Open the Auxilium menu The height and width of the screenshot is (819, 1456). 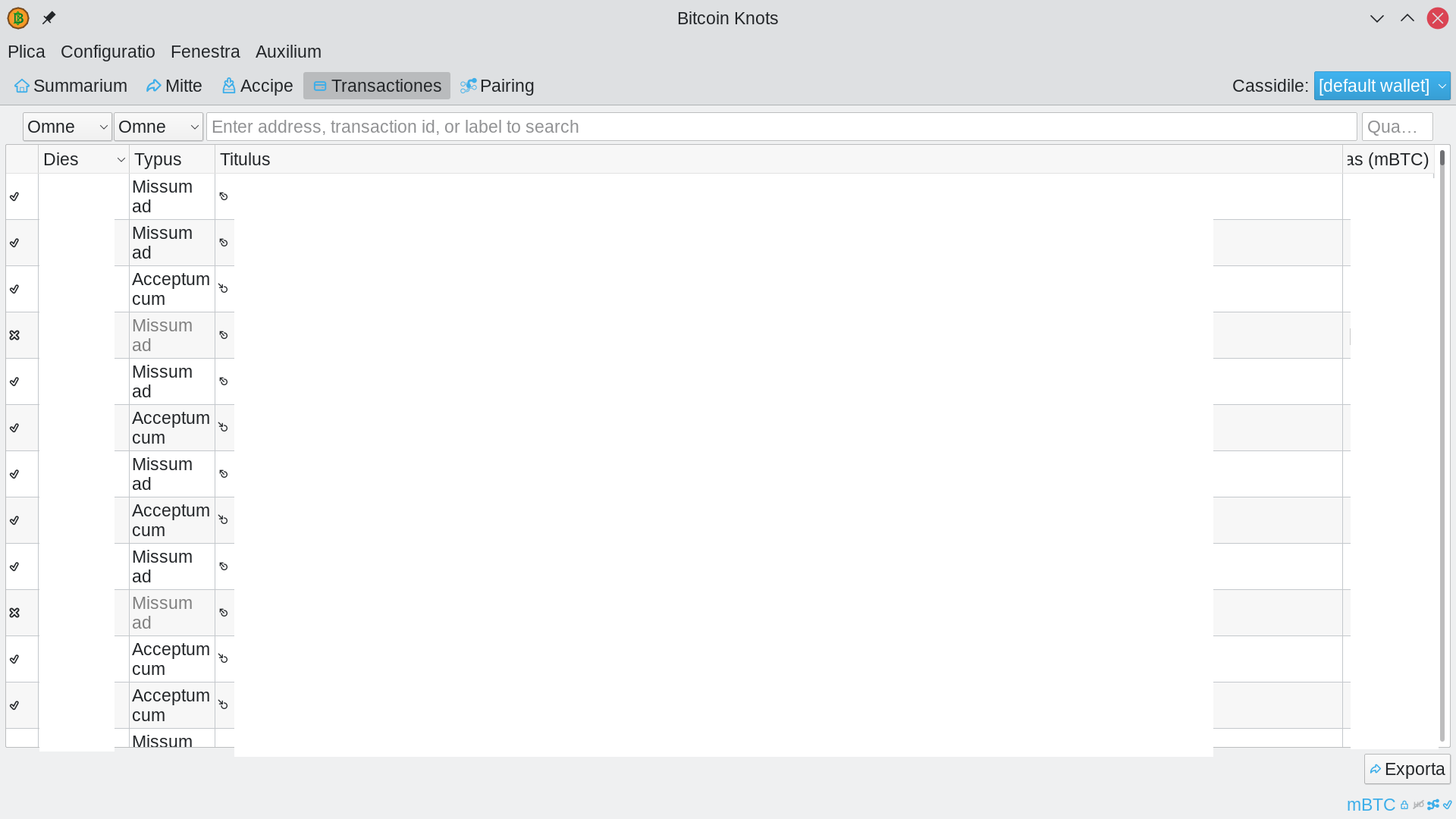(288, 52)
